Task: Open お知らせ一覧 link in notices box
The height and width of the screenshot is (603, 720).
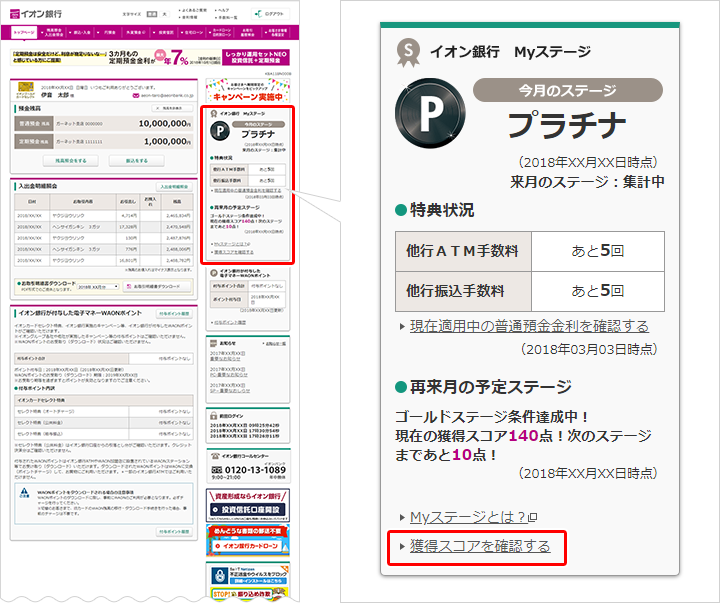Action: click(x=275, y=344)
